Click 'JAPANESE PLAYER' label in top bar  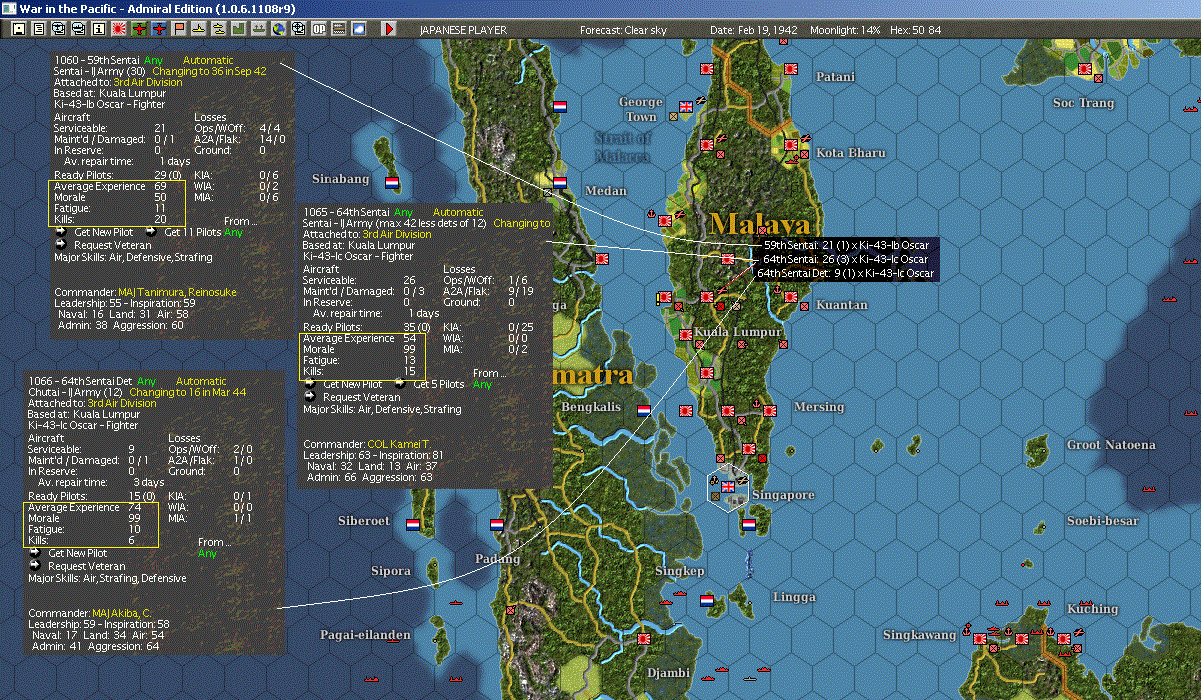tap(462, 31)
